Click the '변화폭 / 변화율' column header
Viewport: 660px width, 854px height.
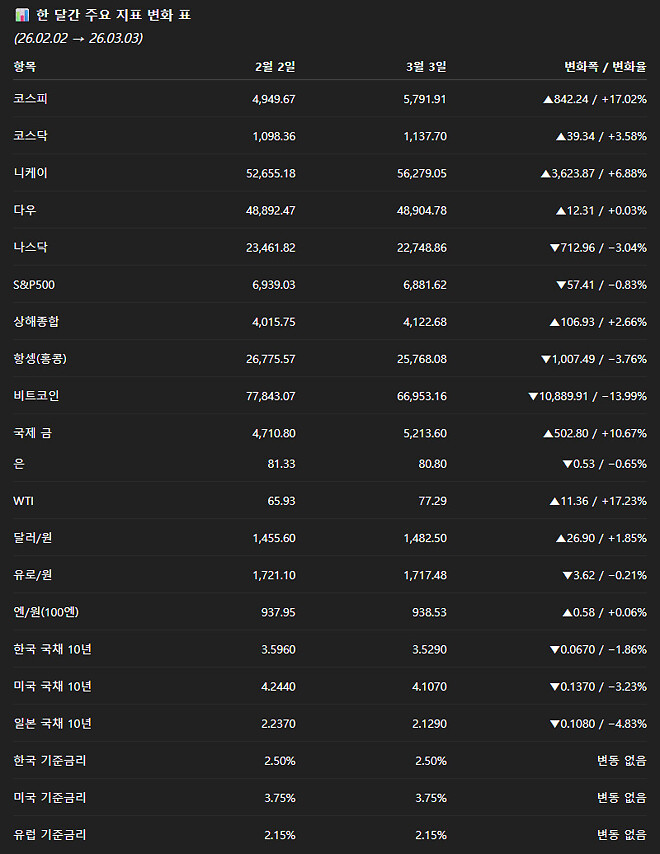(x=605, y=66)
